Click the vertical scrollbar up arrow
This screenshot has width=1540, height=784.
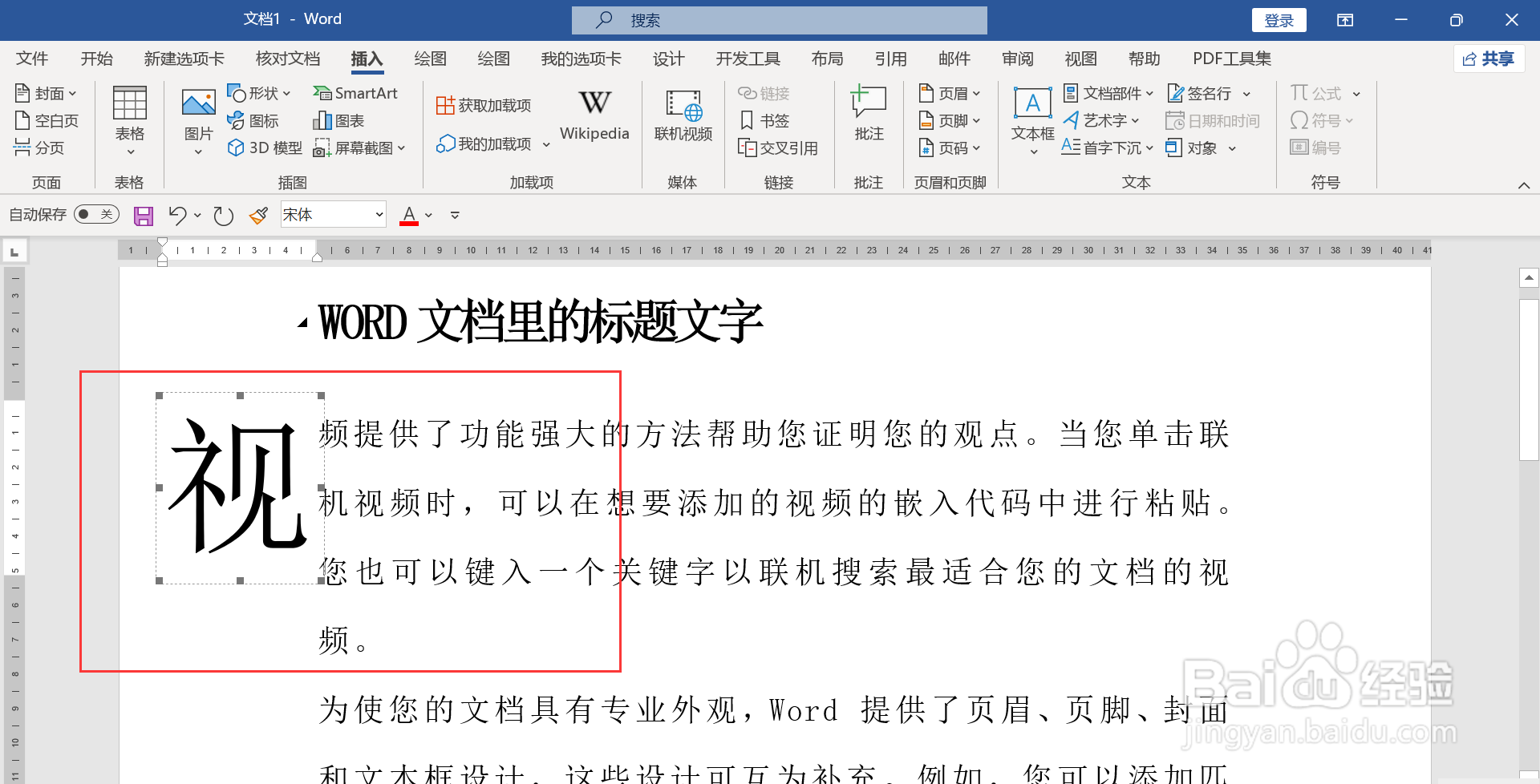click(1529, 278)
